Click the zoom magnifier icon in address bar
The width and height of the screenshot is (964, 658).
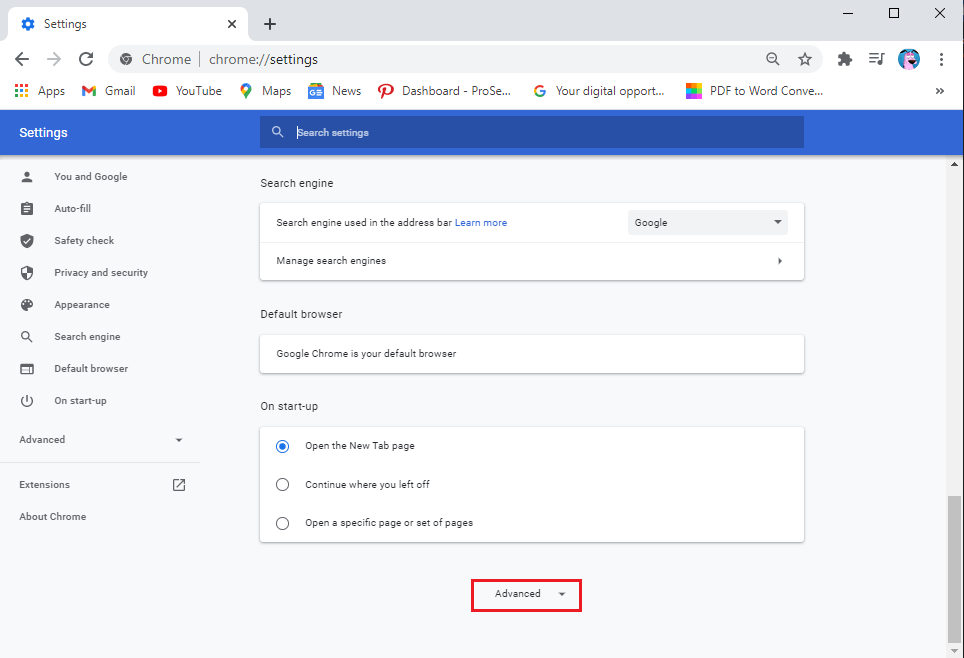click(x=772, y=59)
